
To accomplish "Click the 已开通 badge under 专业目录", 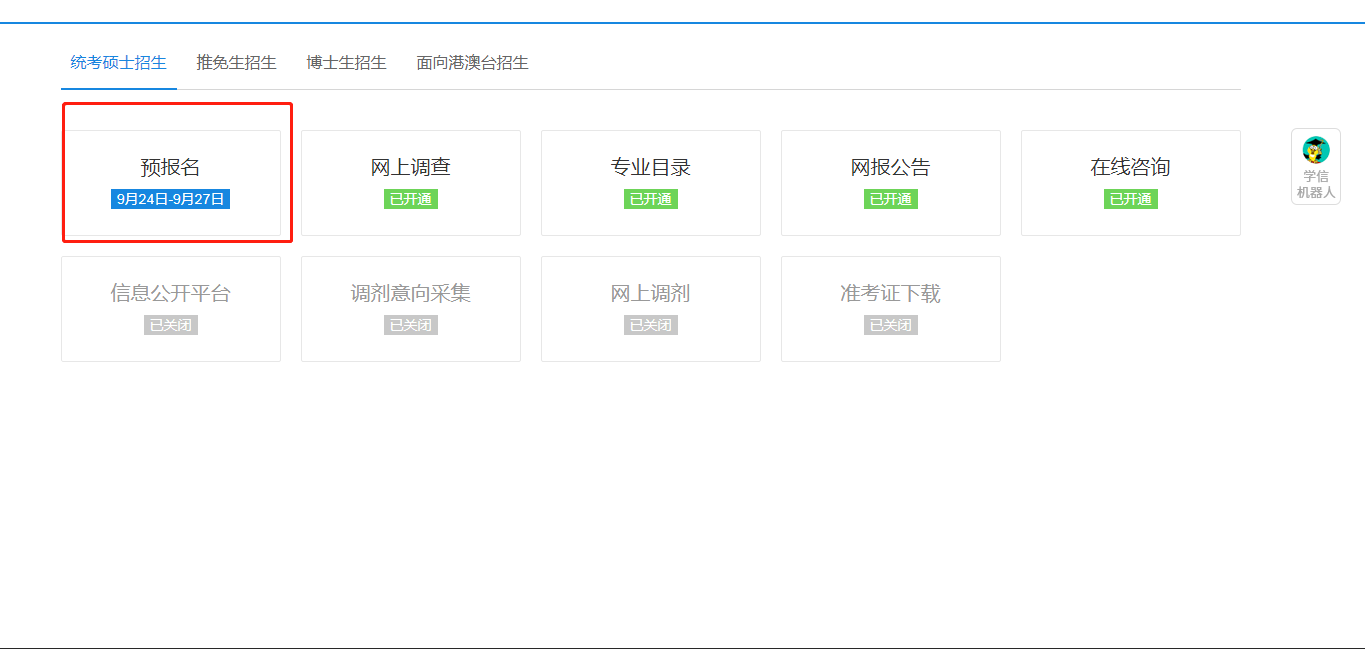I will (650, 199).
